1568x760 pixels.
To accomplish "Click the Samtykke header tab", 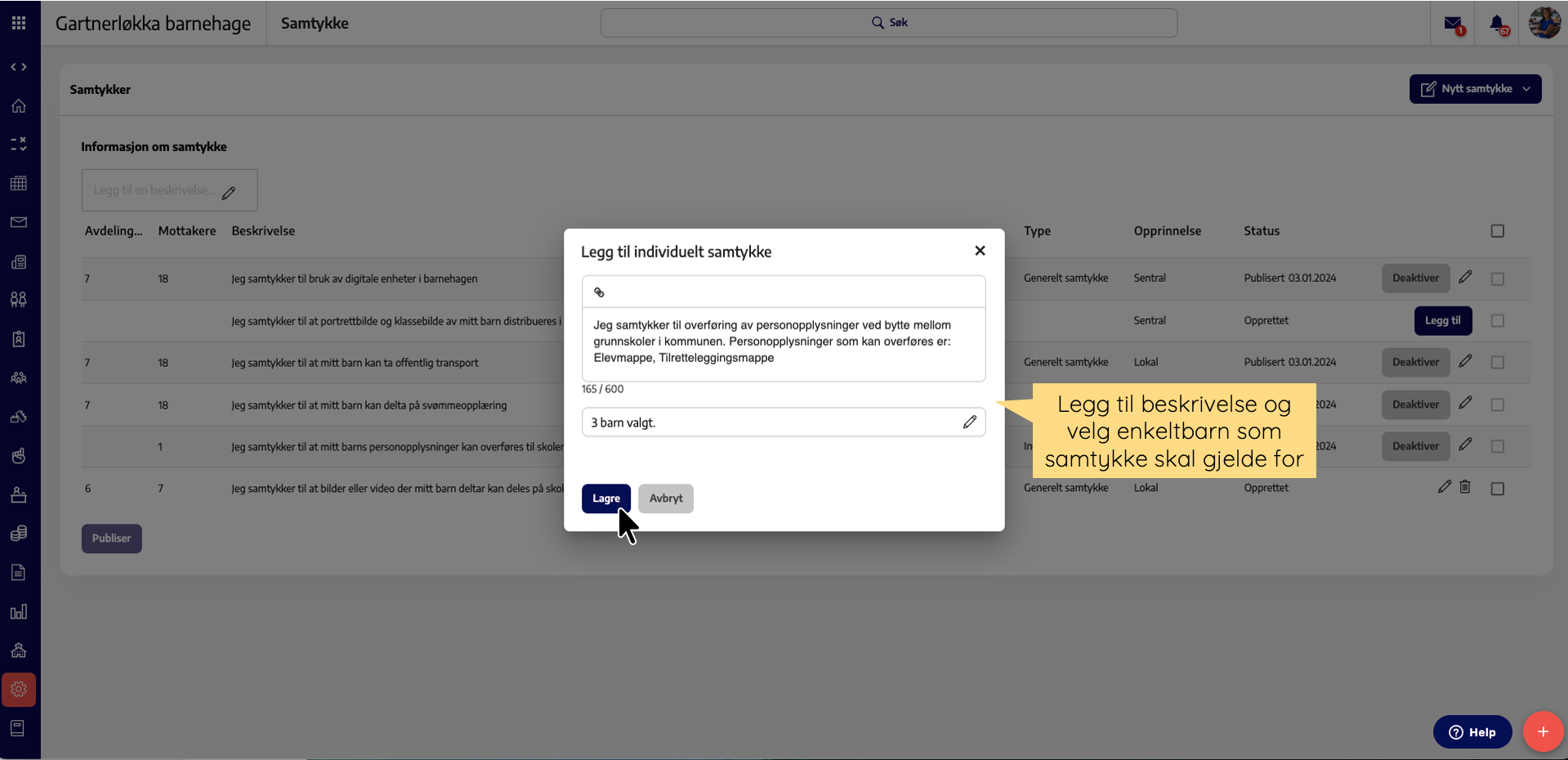I will [x=315, y=24].
